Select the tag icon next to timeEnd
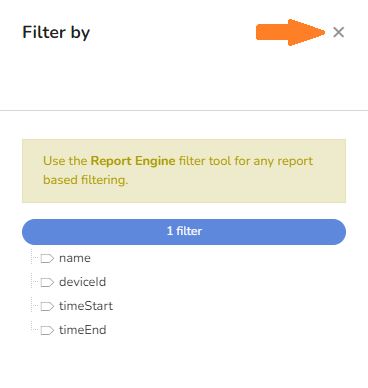The width and height of the screenshot is (368, 388). click(x=47, y=330)
